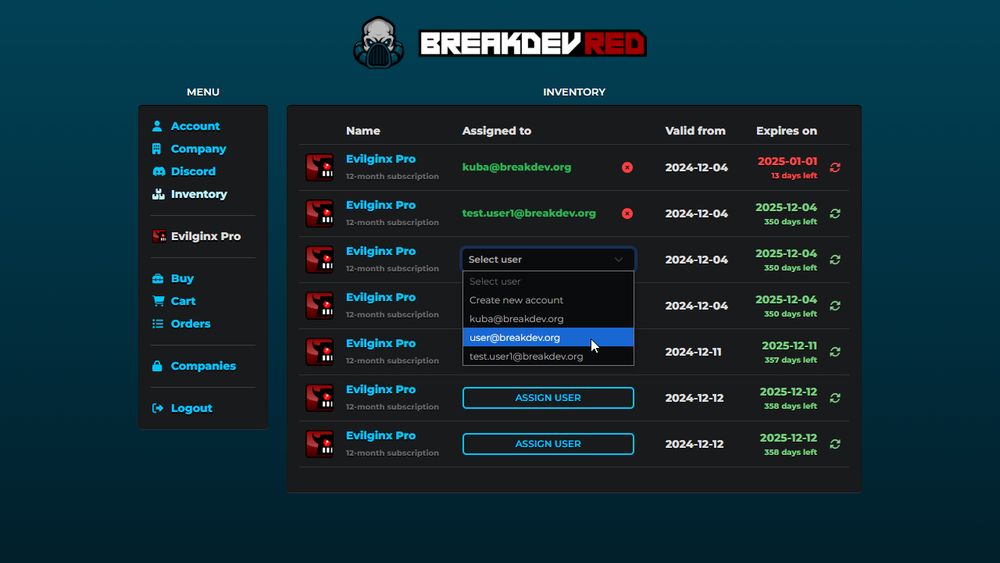Click the '13 days left' warning text
Image resolution: width=1000 pixels, height=563 pixels.
pyautogui.click(x=793, y=176)
